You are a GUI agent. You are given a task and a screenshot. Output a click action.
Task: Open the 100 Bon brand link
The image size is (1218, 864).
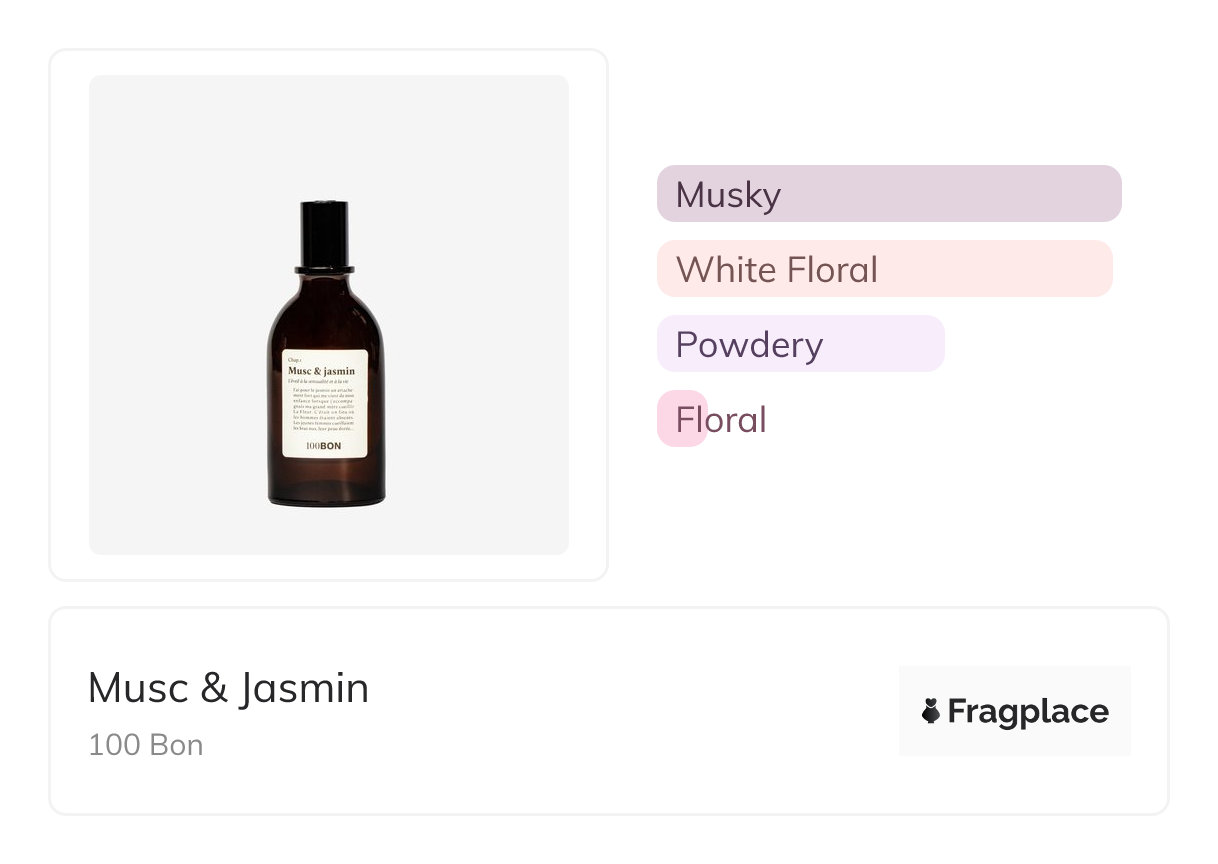(146, 745)
